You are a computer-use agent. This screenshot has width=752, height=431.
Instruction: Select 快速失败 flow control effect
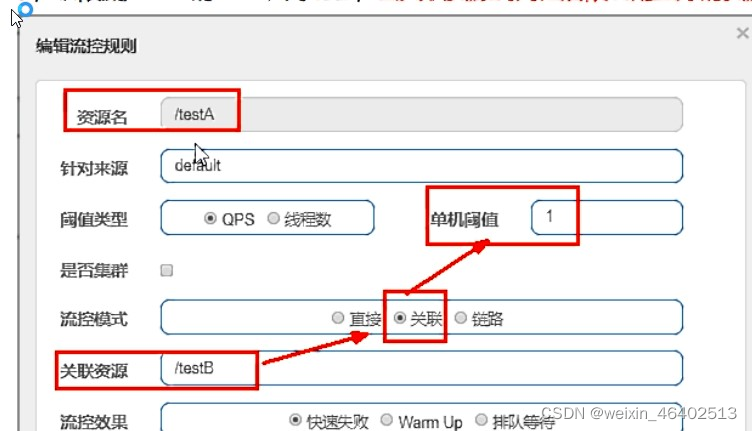295,420
